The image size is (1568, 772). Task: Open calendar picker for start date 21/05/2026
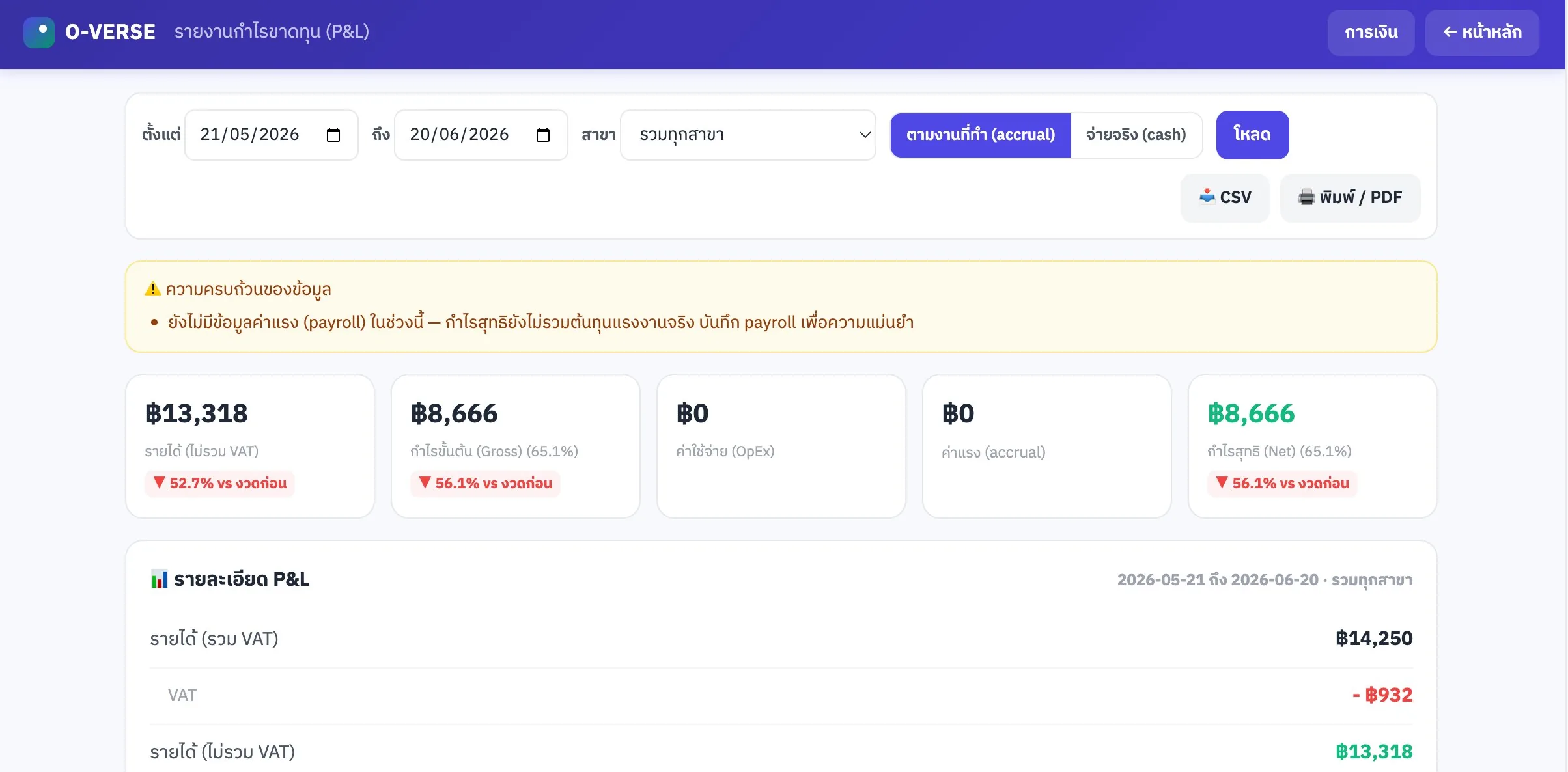[x=333, y=135]
